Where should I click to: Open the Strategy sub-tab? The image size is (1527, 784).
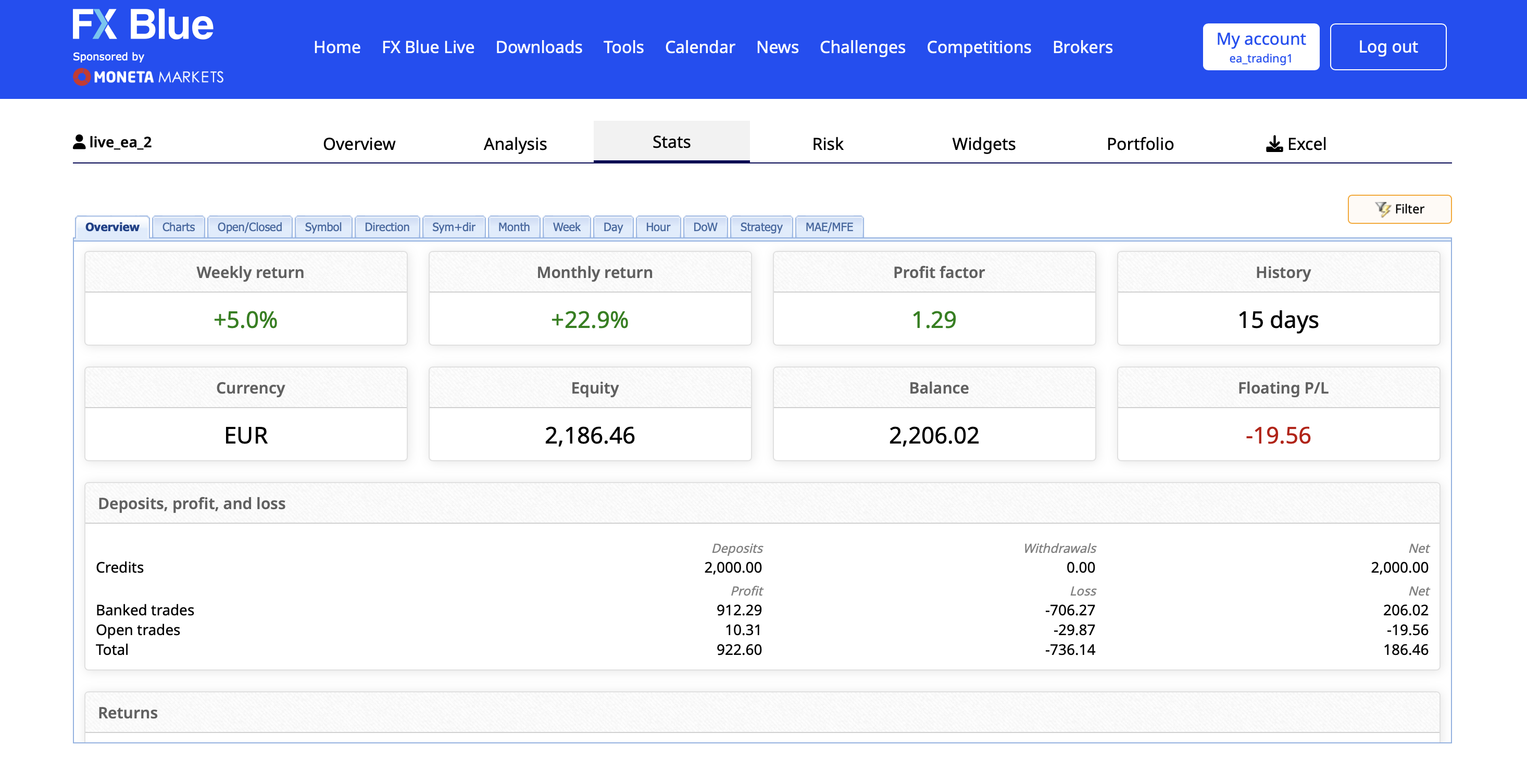click(760, 227)
